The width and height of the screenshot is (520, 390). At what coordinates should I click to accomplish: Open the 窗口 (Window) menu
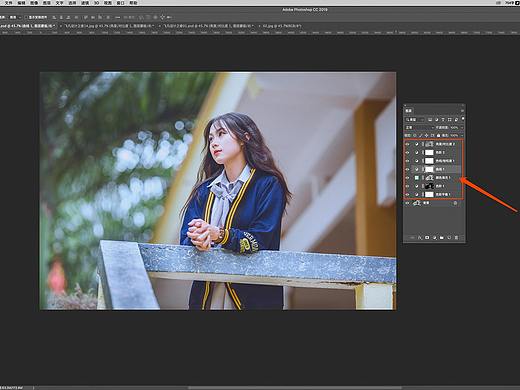tap(120, 3)
